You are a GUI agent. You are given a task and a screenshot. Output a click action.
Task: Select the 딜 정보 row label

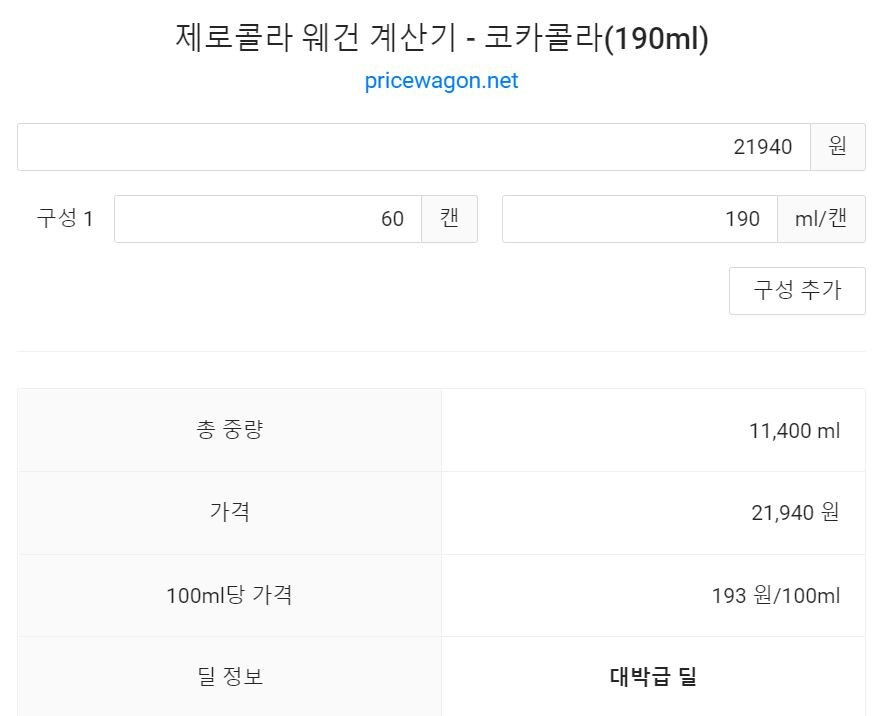coord(230,676)
